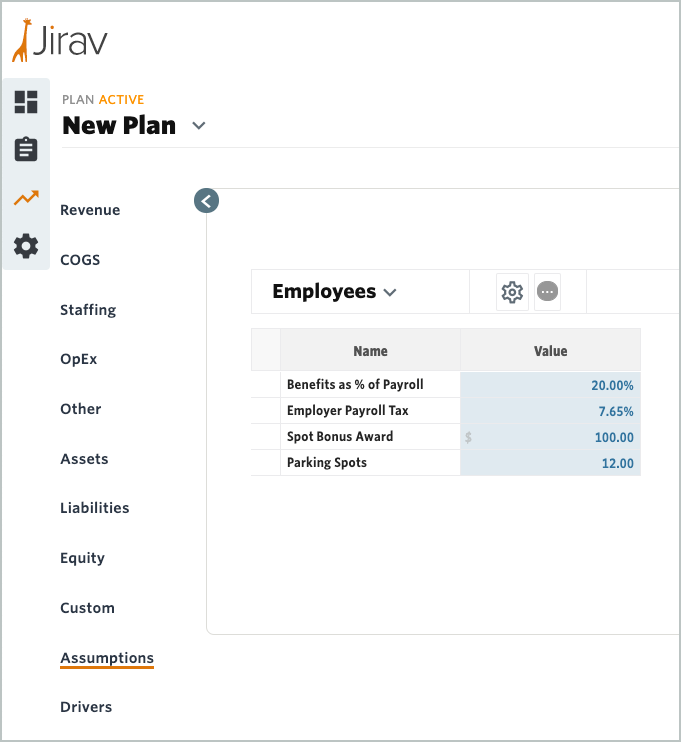Click the Jirav giraffe logo
The image size is (681, 742).
[x=60, y=40]
